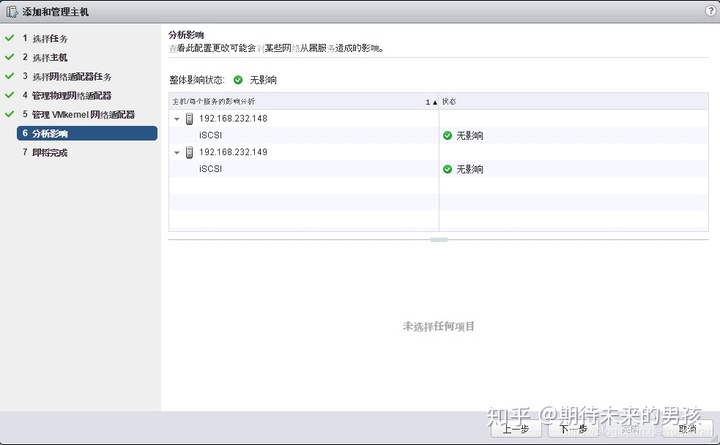Go to step 2 选择主机
Viewport: 720px width, 445px height.
[x=45, y=57]
